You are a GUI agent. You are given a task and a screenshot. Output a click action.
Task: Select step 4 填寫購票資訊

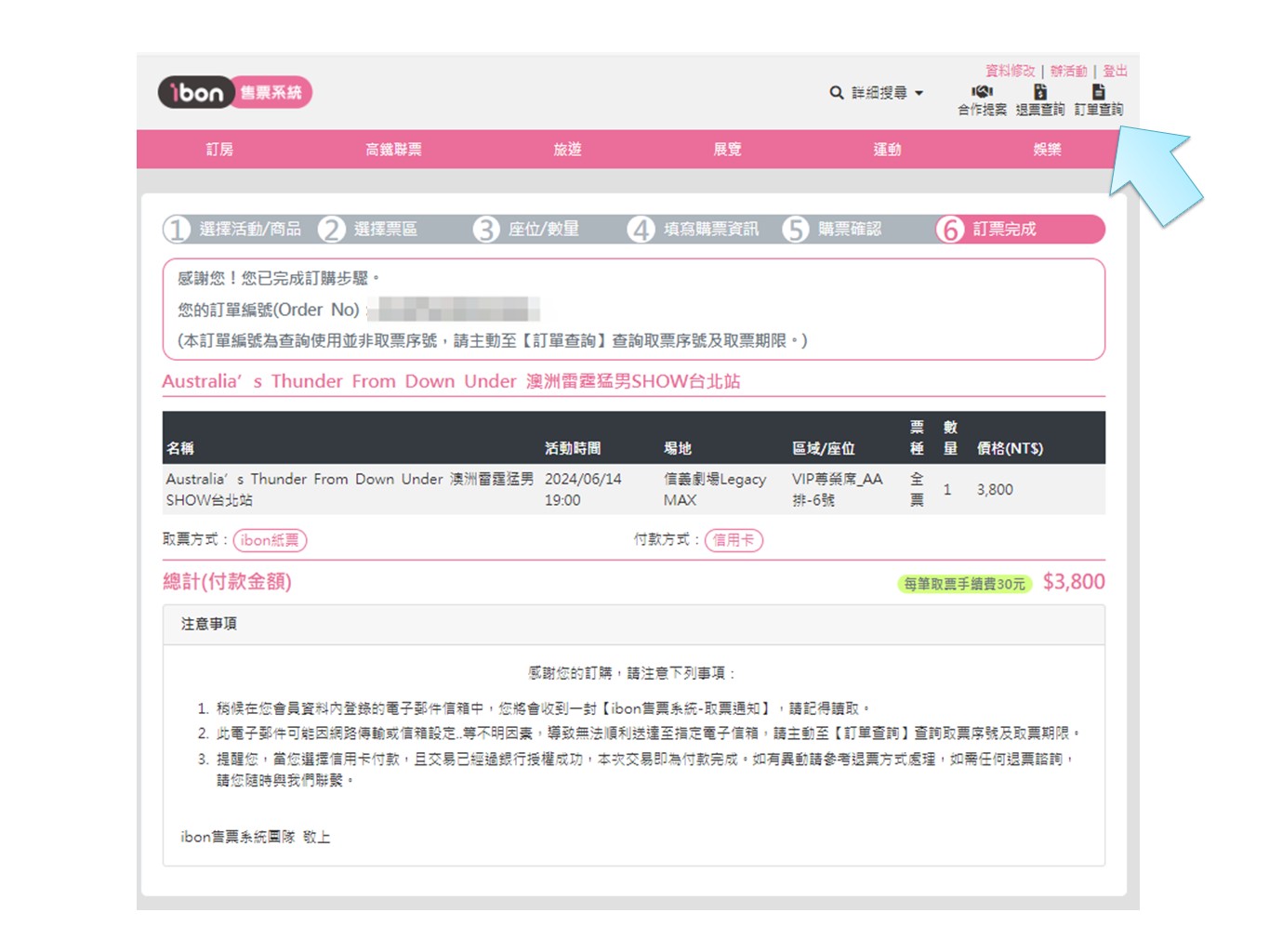point(694,229)
